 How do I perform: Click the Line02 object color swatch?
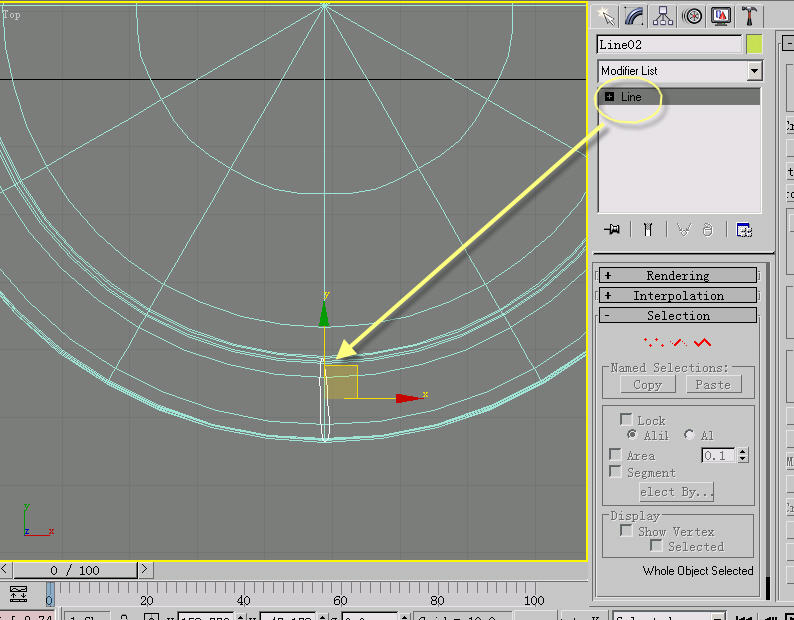click(754, 45)
